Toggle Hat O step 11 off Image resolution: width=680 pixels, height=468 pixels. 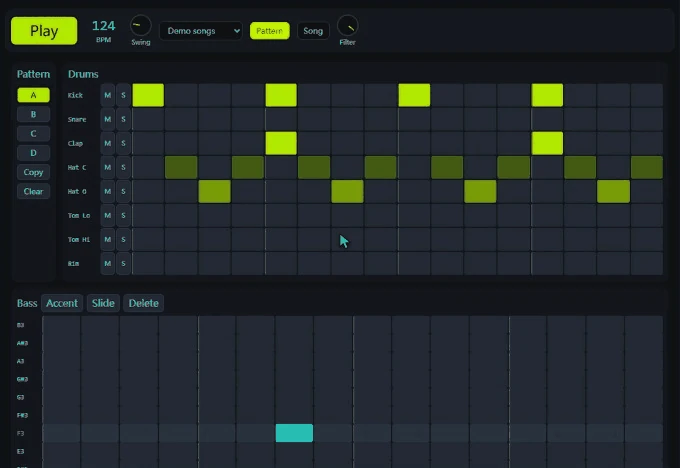481,191
